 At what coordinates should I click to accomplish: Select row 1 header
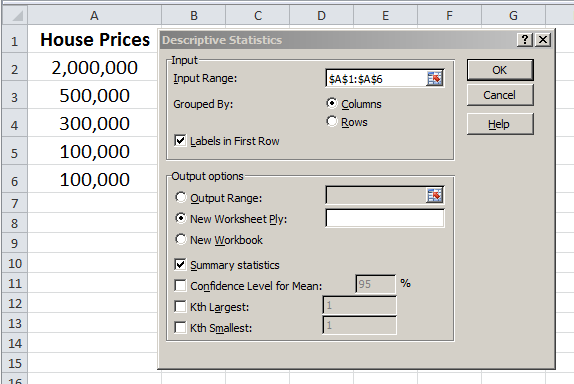pyautogui.click(x=15, y=39)
